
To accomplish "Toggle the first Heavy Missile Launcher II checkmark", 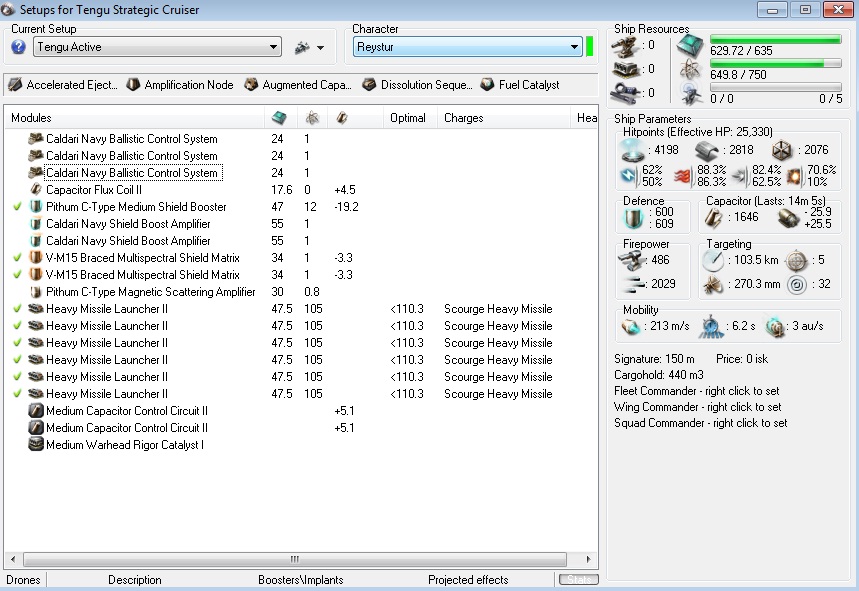I will coord(18,309).
